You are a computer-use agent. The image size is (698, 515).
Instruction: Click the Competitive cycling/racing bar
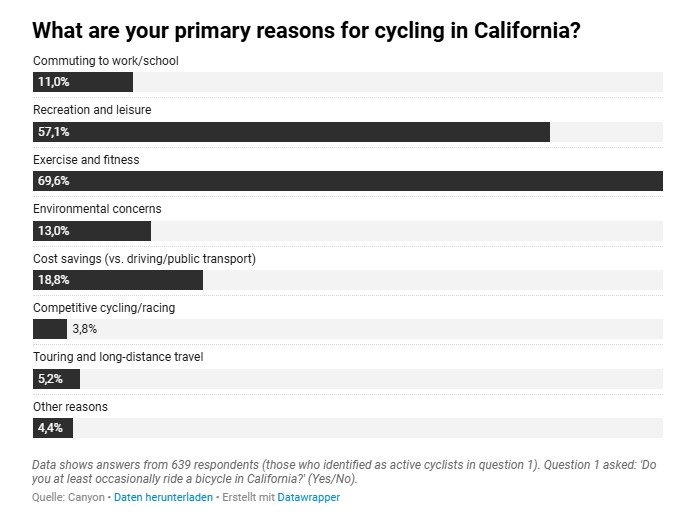tap(50, 329)
